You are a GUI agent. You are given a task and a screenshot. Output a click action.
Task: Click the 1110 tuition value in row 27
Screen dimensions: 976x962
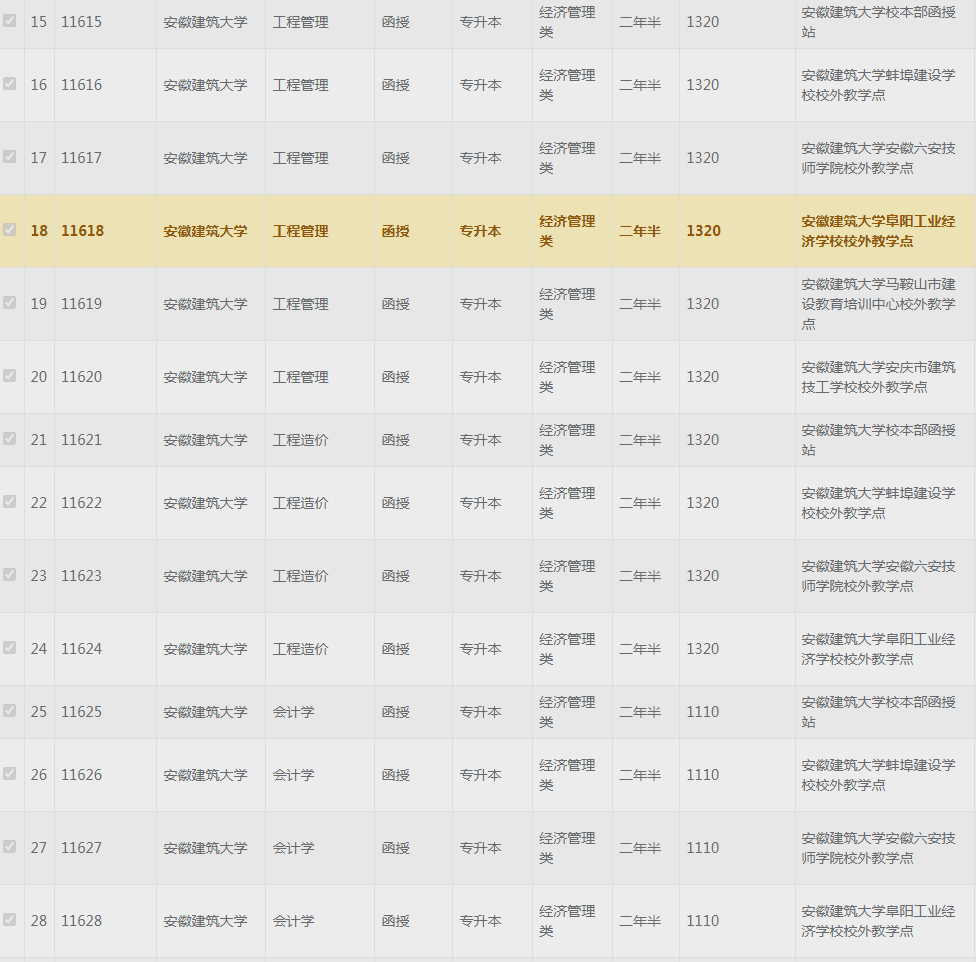(702, 848)
